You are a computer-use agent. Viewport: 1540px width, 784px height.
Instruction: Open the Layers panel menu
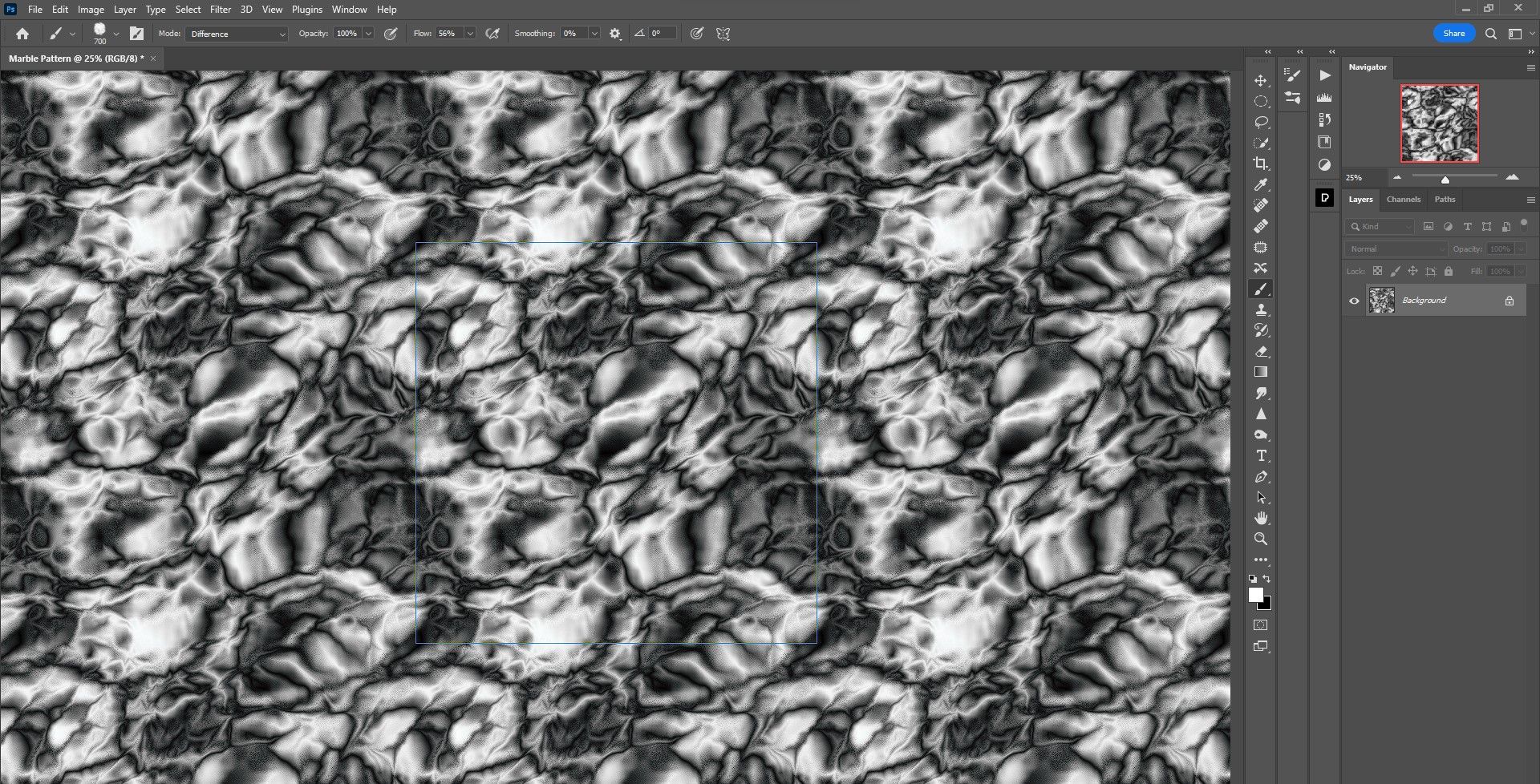(x=1530, y=200)
